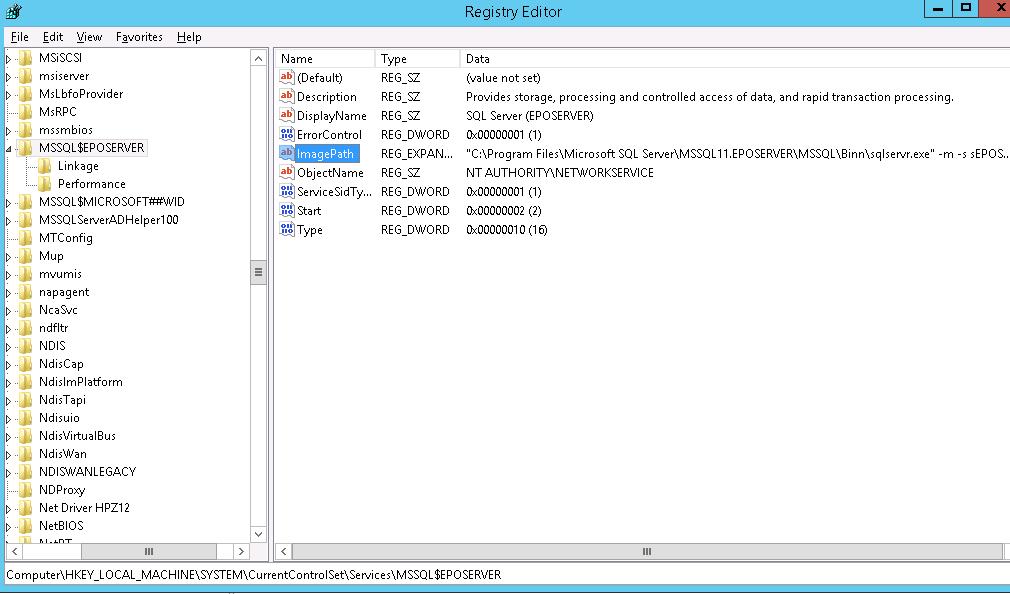Expand the Net Driver HPZ12 key arrow
1010x594 pixels.
point(8,508)
